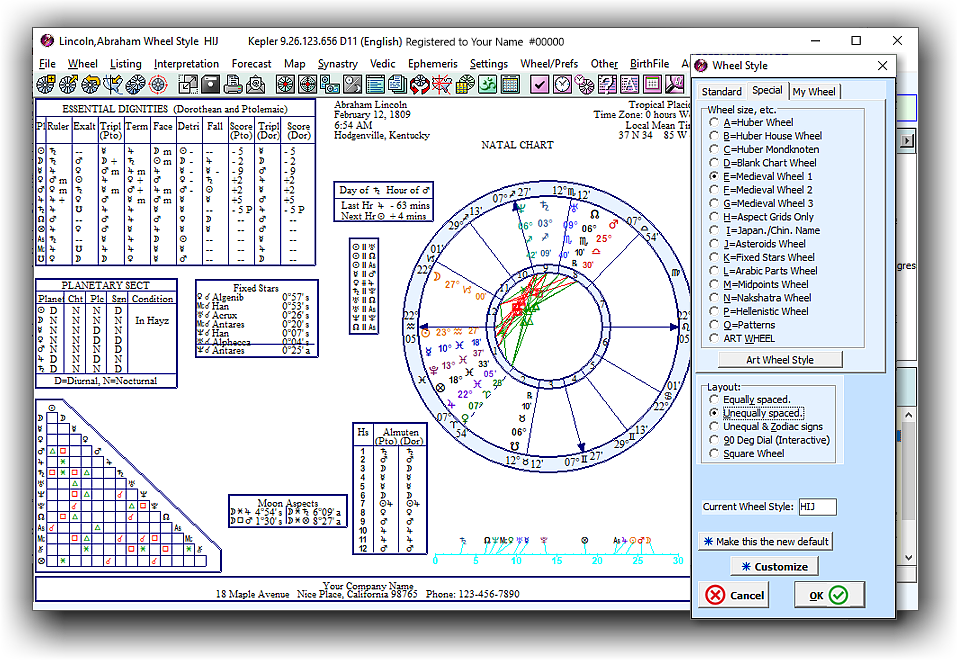Click the first chart wheel toolbar icon
Screen dimensions: 957x660
[46, 84]
